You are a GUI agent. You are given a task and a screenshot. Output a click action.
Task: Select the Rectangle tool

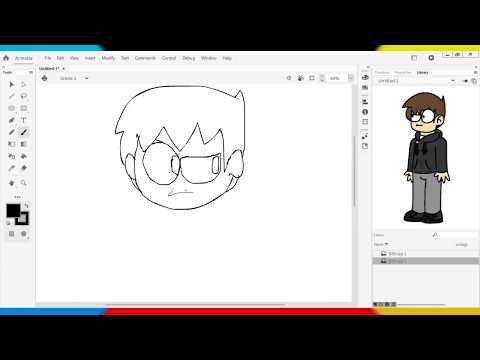point(24,108)
